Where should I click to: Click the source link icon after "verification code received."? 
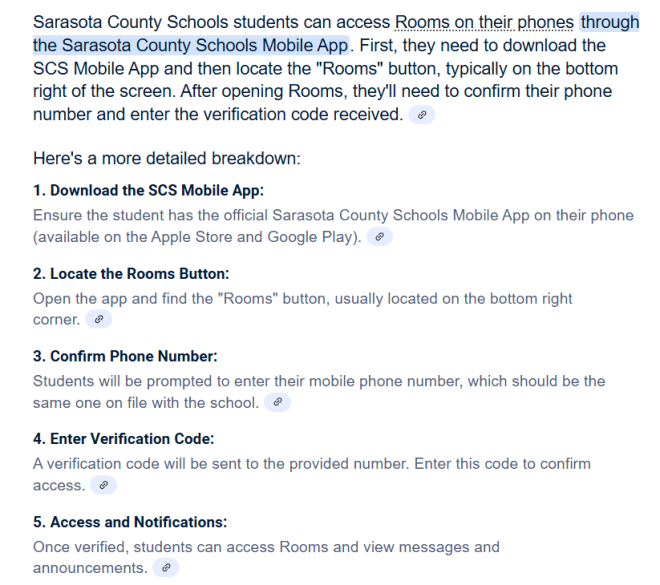point(423,116)
